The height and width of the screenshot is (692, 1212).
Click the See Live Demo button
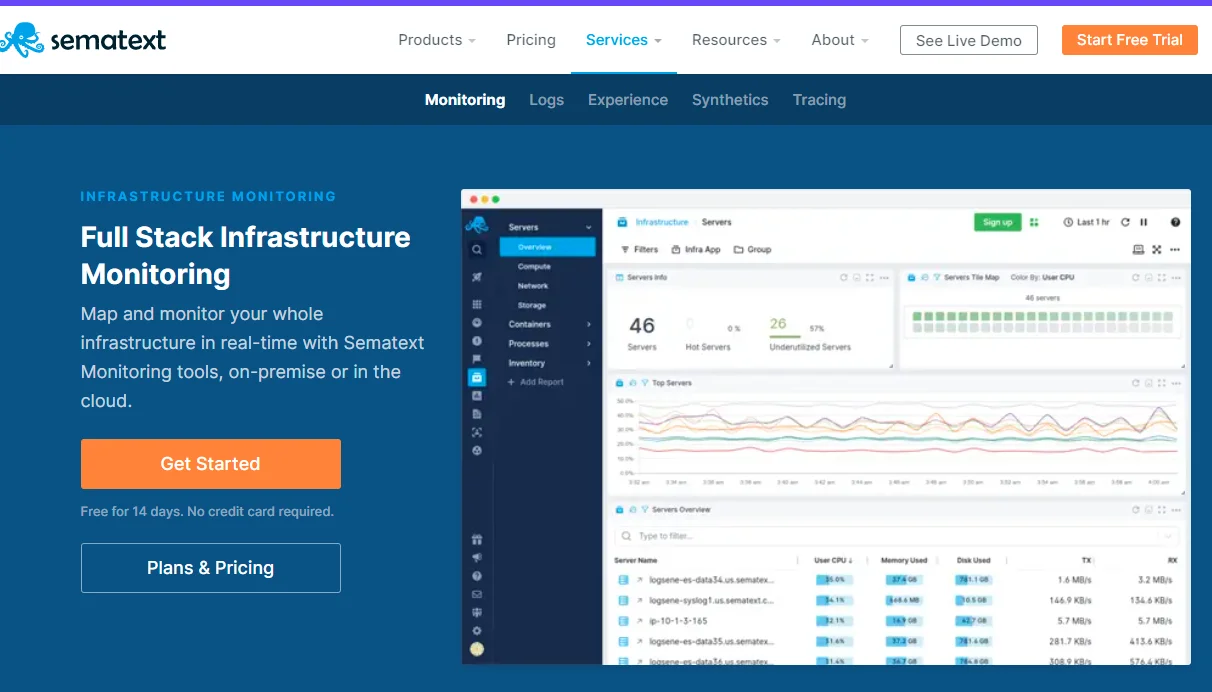[x=969, y=40]
